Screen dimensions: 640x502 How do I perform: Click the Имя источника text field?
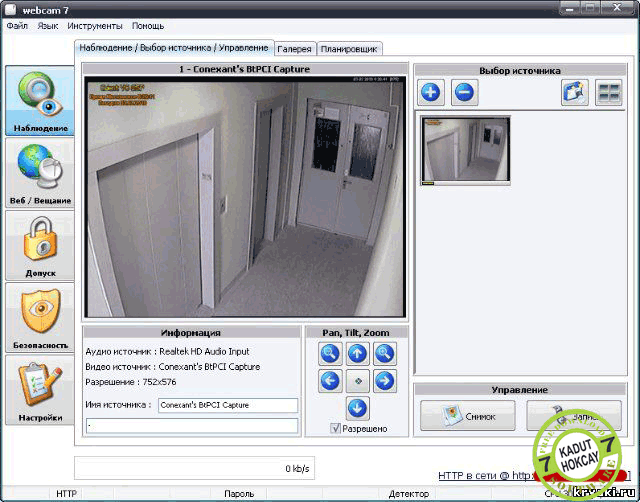coord(228,405)
